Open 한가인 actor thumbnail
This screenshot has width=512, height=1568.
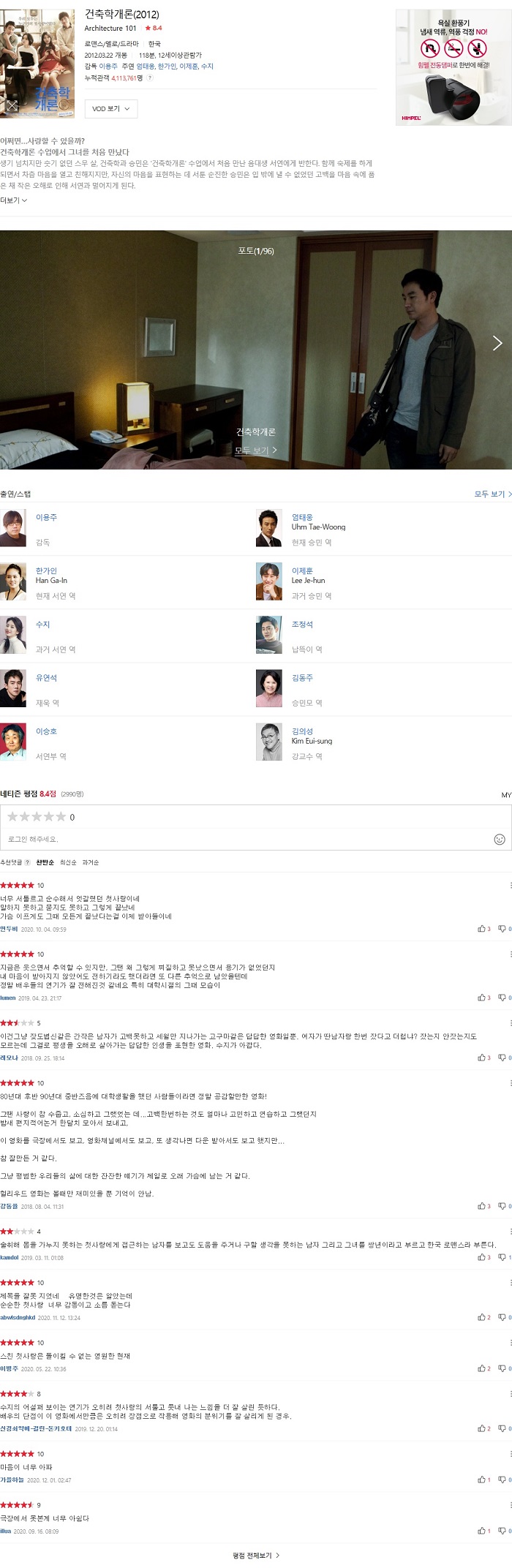click(13, 582)
